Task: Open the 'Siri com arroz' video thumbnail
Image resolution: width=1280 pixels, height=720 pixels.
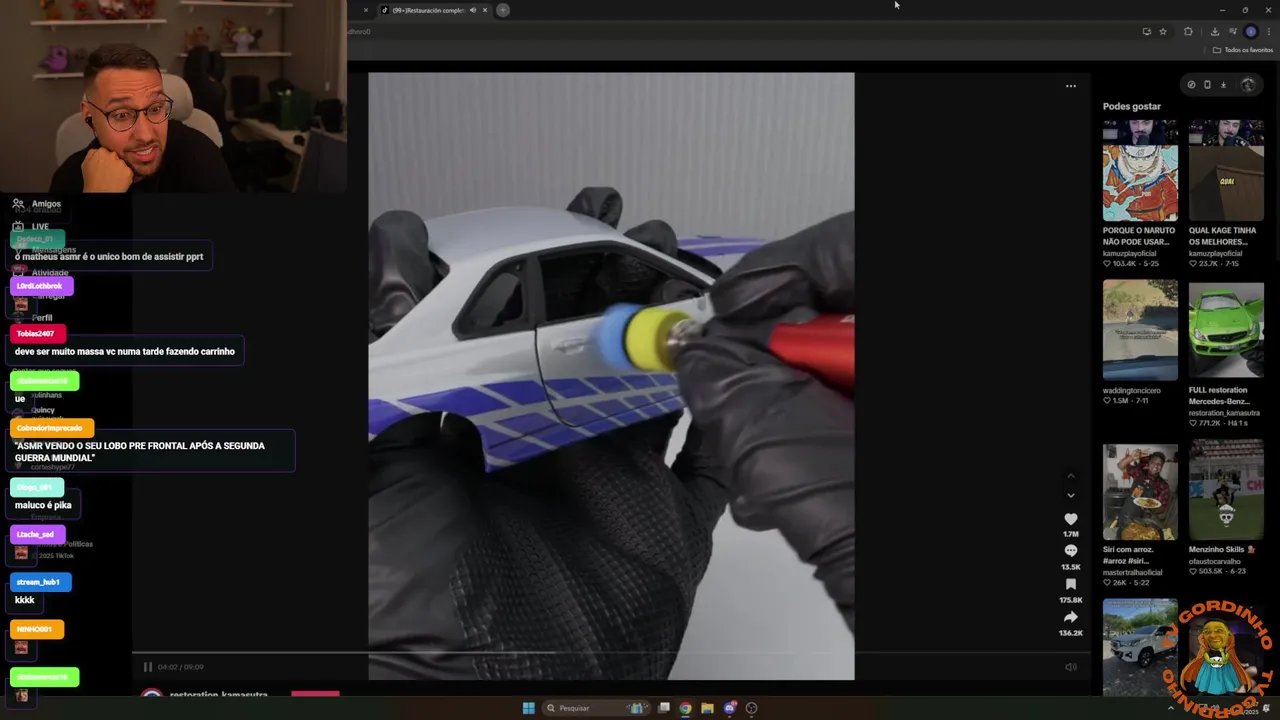Action: point(1140,490)
